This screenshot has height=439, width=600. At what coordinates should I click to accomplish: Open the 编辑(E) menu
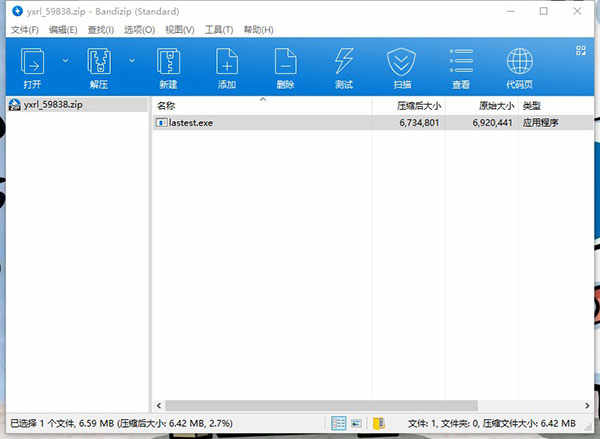(63, 29)
